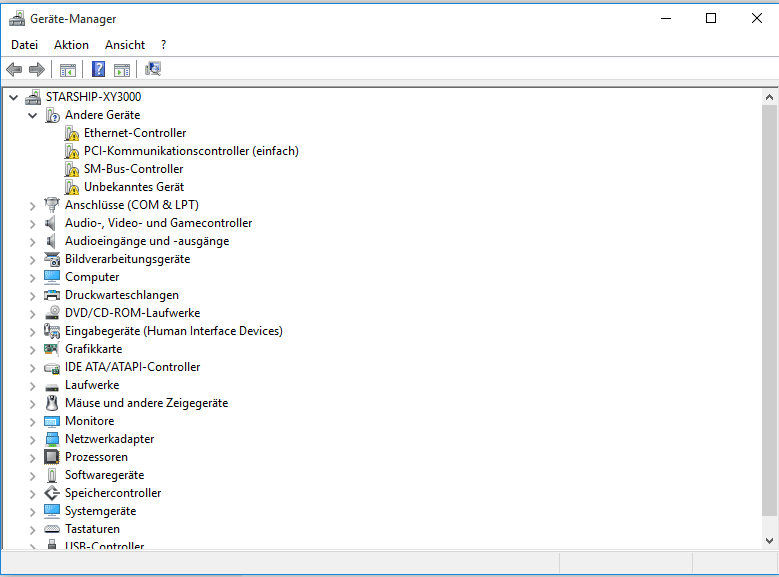Expand Eingabegeräte (Human Interface Devices)
Viewport: 779px width, 577px height.
(x=33, y=332)
